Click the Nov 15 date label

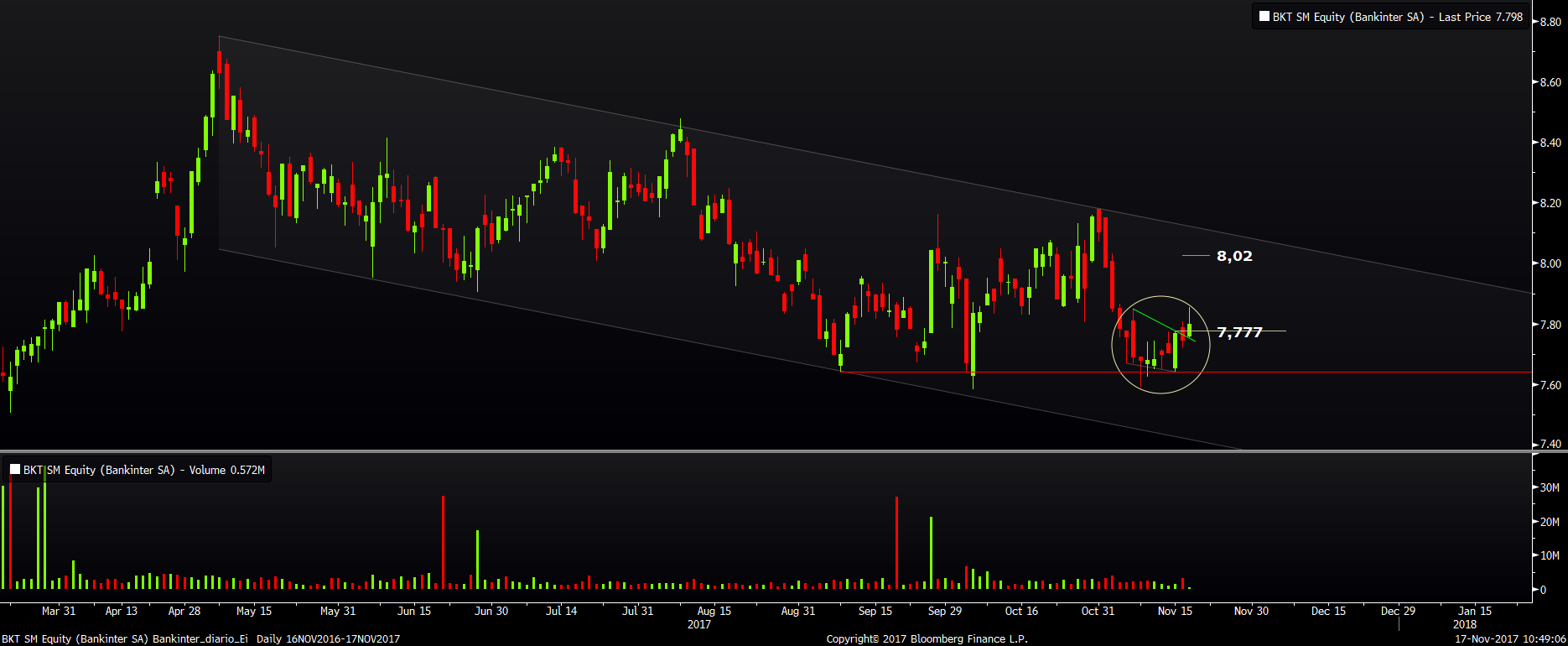(1175, 611)
